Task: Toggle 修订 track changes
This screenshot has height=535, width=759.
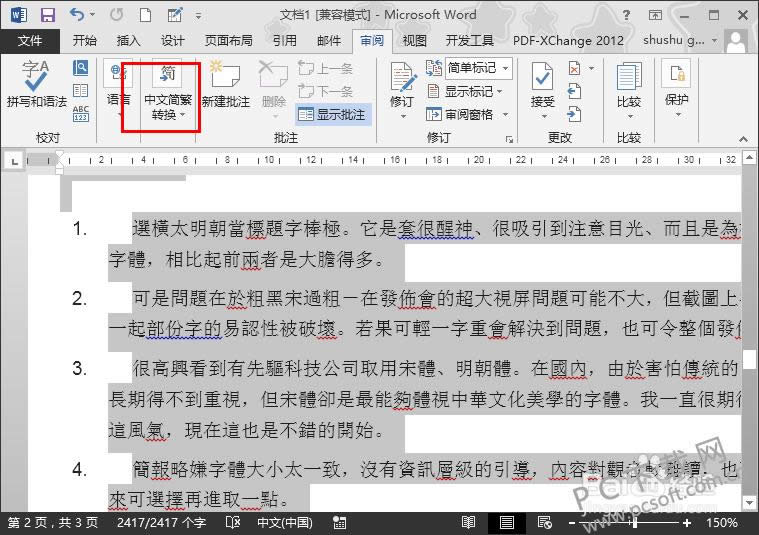Action: point(402,82)
